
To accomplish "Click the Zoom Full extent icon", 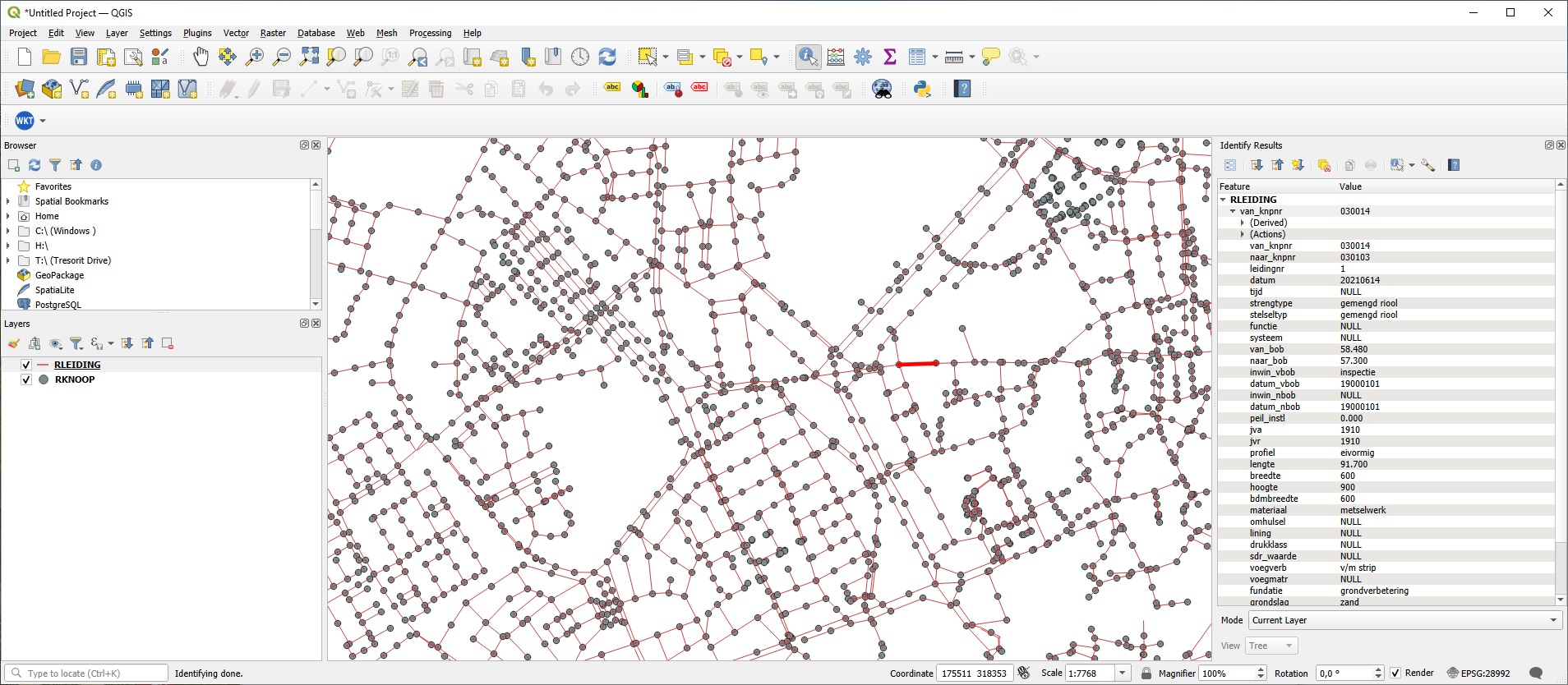I will pos(309,57).
